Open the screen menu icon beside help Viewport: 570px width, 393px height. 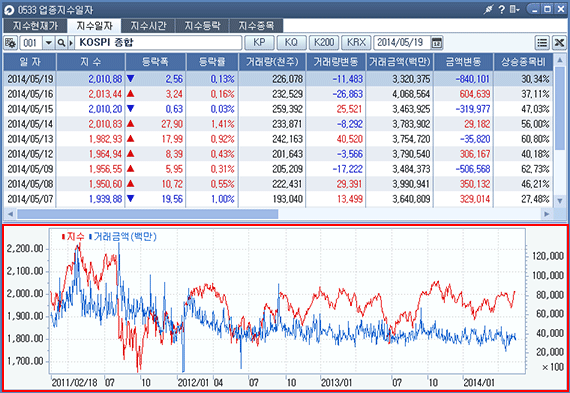pyautogui.click(x=514, y=9)
